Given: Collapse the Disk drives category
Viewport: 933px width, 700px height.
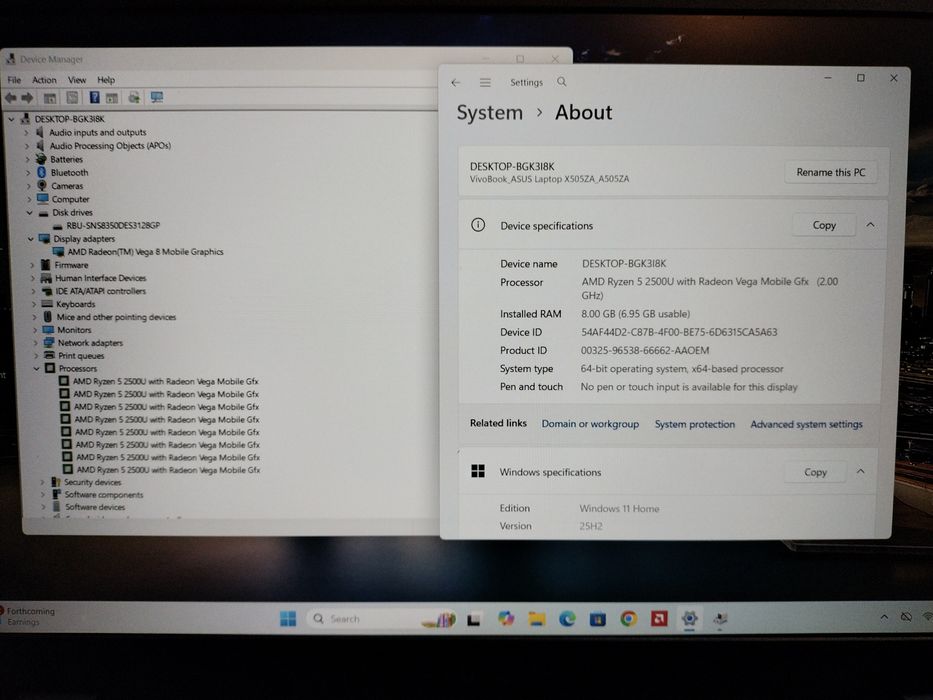Looking at the screenshot, I should 29,212.
